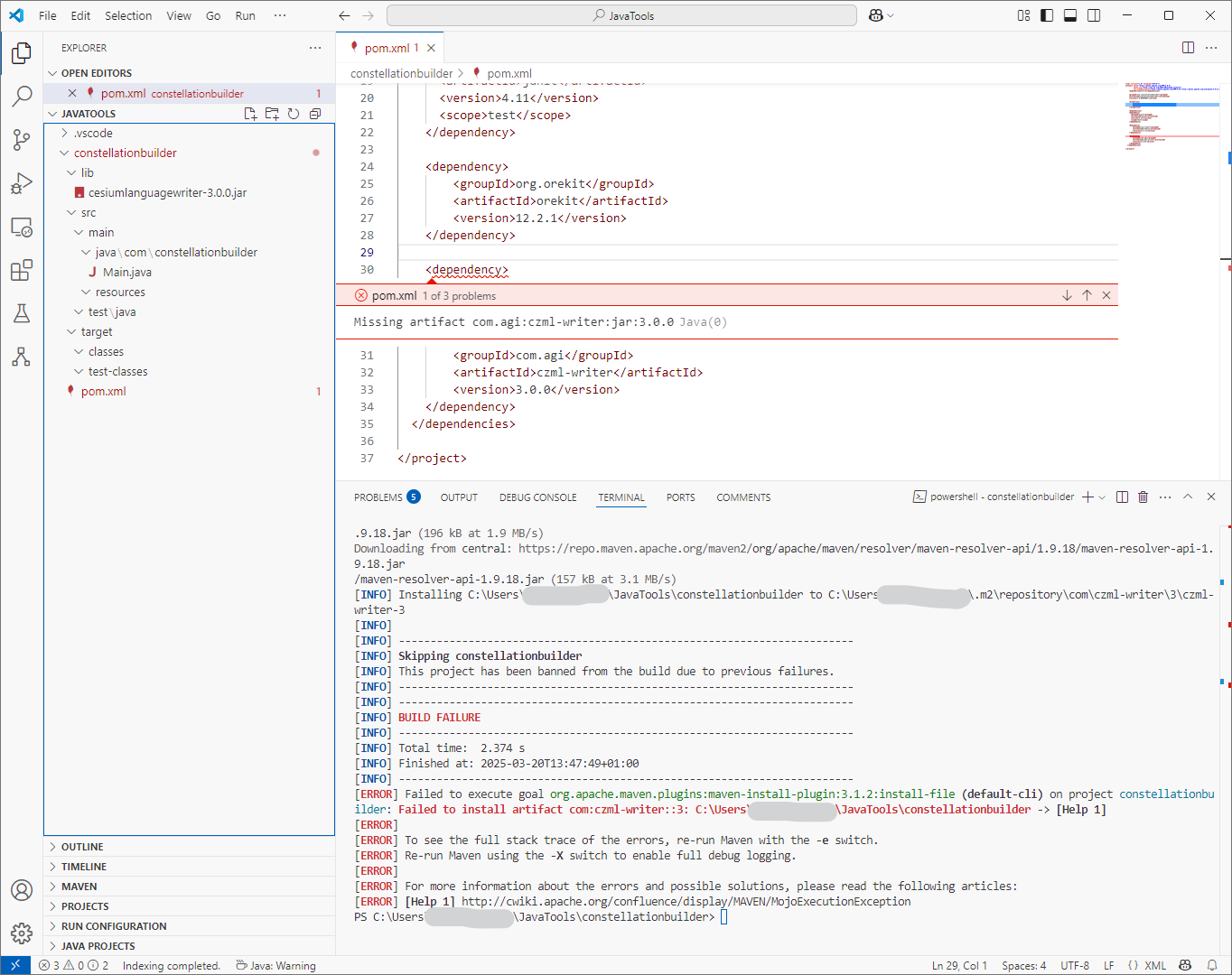Viewport: 1232px width, 975px height.
Task: Close the pom.xml editor tab
Action: pyautogui.click(x=431, y=48)
